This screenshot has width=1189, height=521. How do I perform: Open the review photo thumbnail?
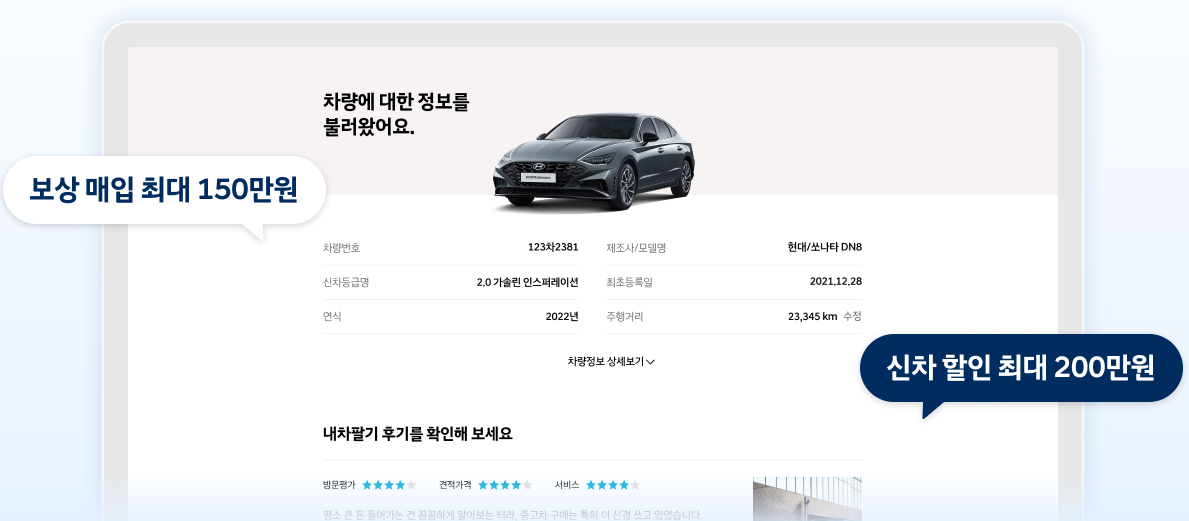coord(807,498)
